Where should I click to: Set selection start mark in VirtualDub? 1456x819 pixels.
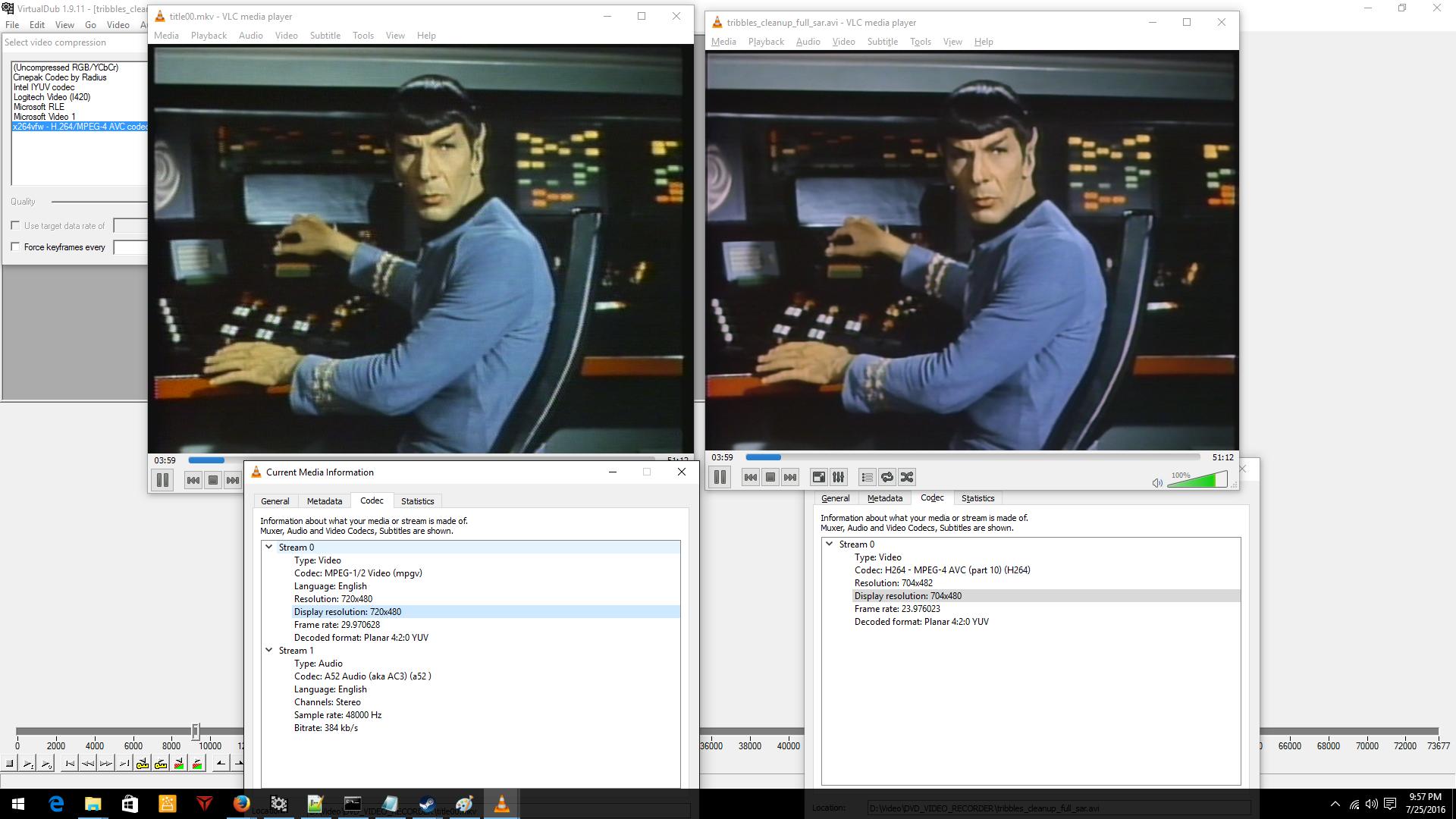pos(221,764)
